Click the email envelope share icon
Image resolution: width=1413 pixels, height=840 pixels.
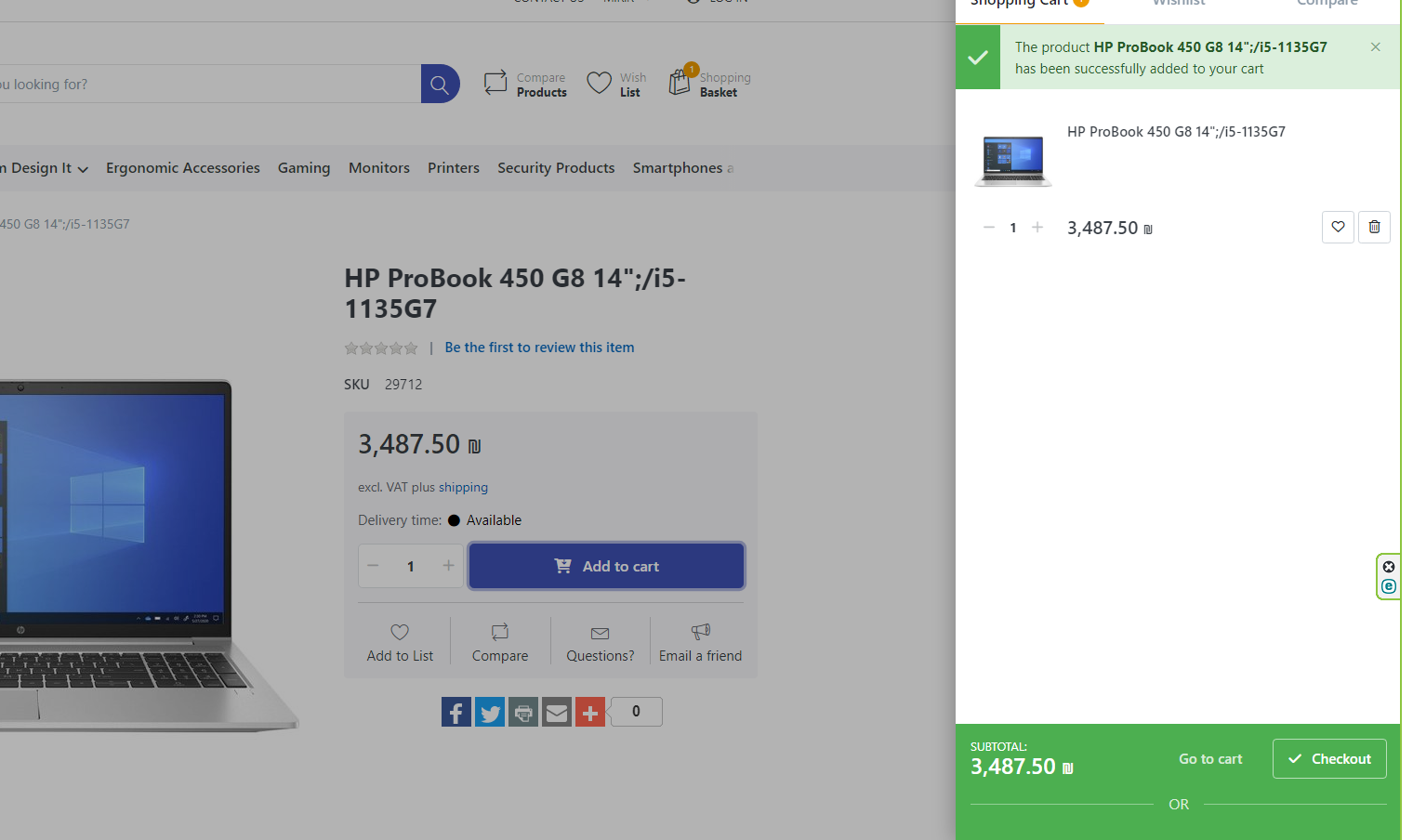pyautogui.click(x=556, y=712)
